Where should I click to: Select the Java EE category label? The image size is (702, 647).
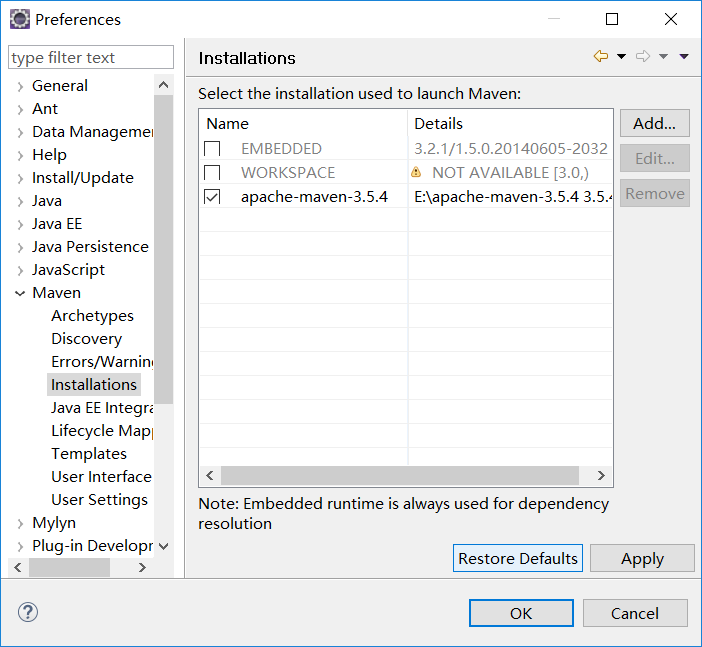[57, 224]
